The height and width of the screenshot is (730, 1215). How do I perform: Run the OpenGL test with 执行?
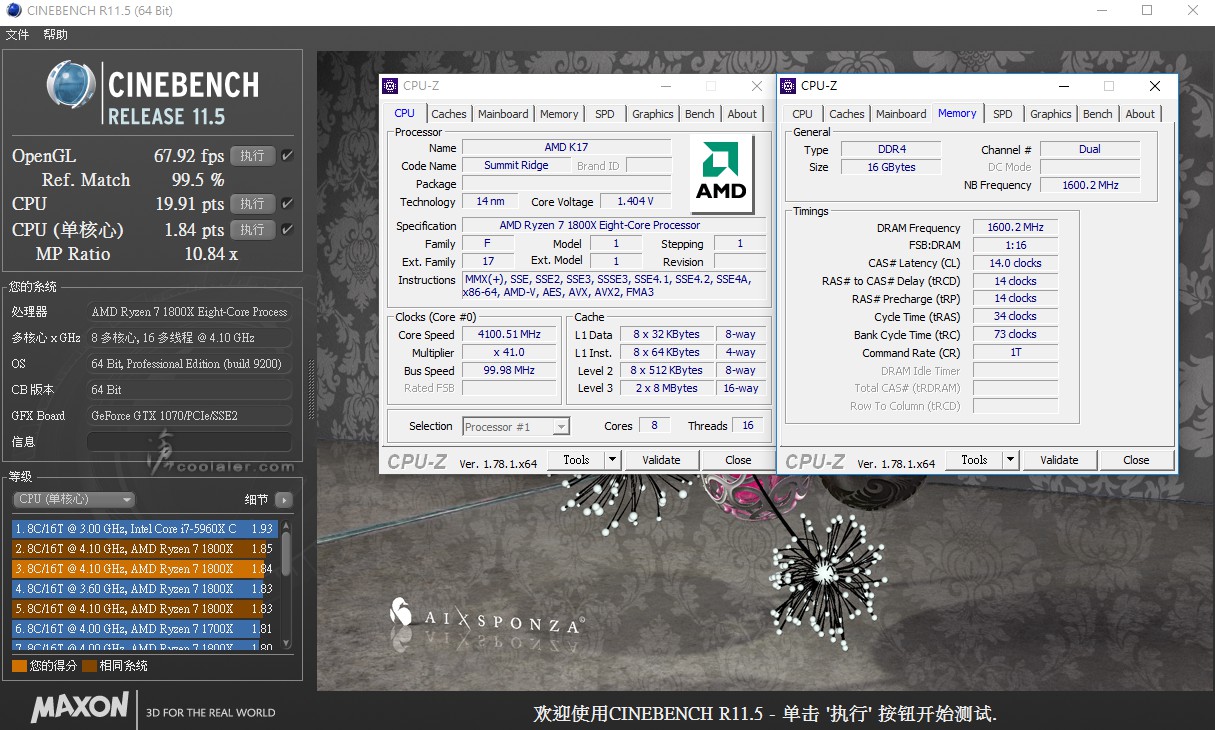click(x=253, y=155)
